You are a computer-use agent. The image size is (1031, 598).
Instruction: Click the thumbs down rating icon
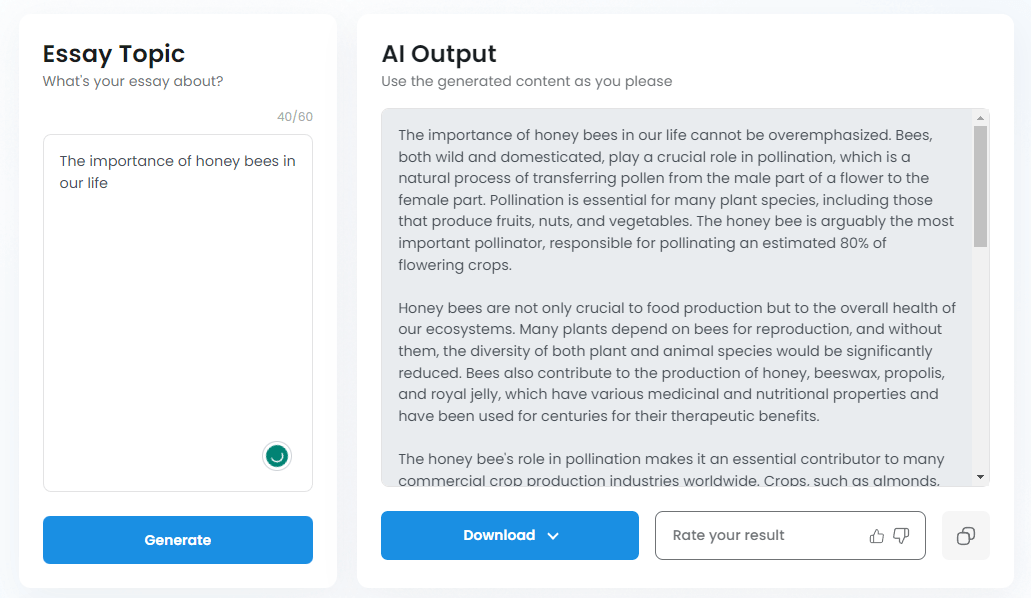coord(901,536)
